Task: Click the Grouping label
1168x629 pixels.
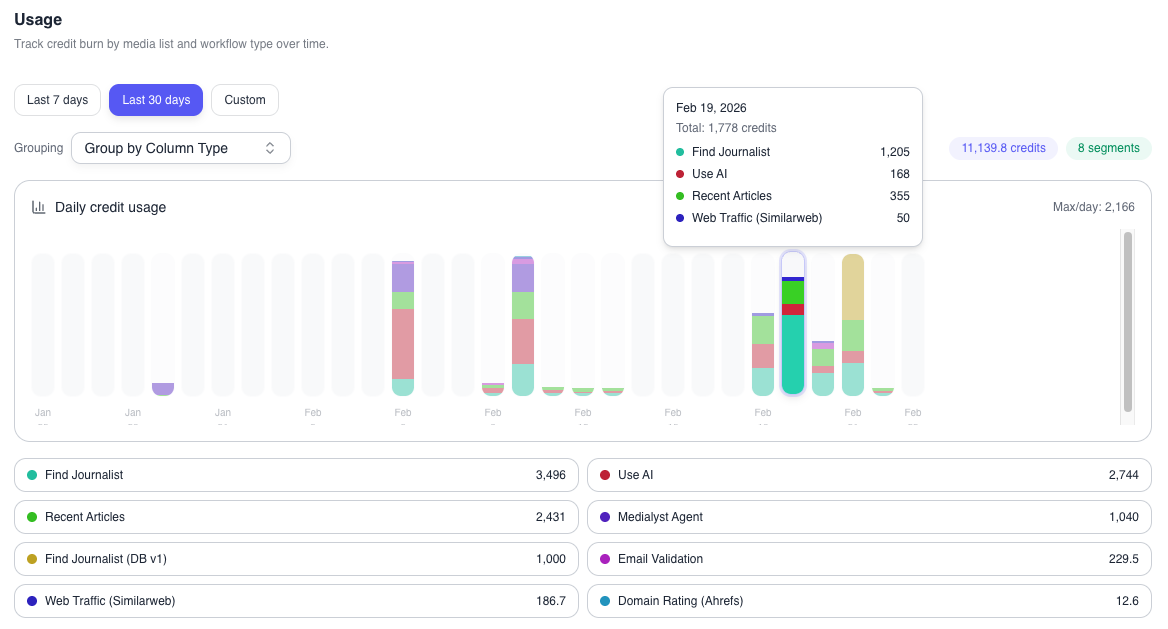Action: pos(39,148)
